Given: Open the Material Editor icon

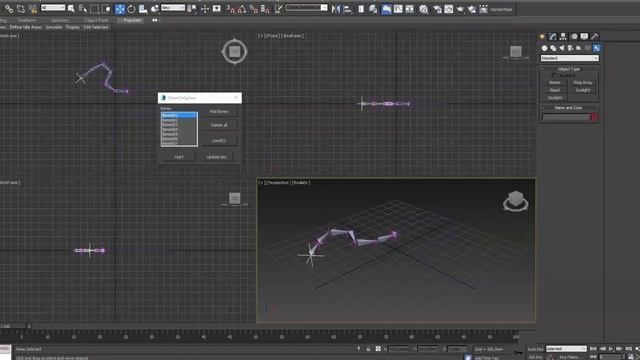Looking at the screenshot, I should [x=424, y=9].
